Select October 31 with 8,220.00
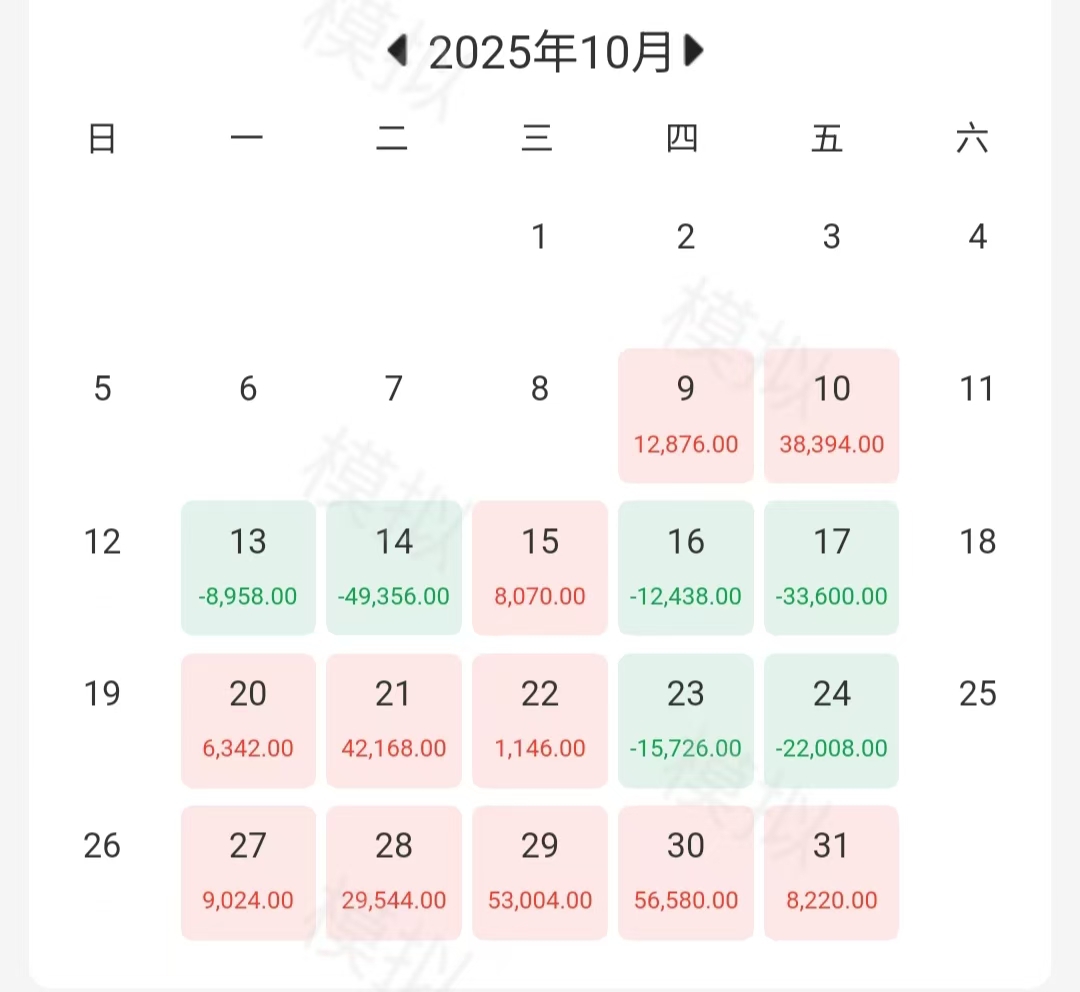This screenshot has height=992, width=1080. [832, 872]
